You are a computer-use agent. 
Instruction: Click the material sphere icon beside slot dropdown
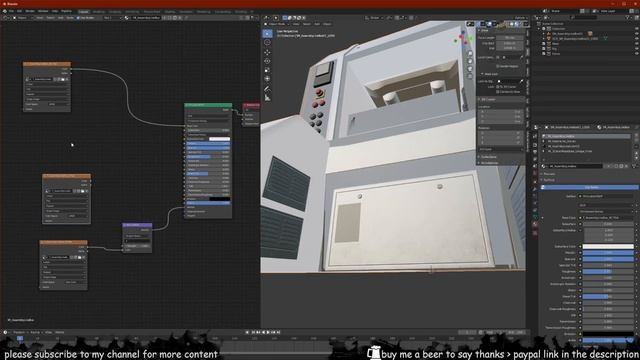coord(127,18)
